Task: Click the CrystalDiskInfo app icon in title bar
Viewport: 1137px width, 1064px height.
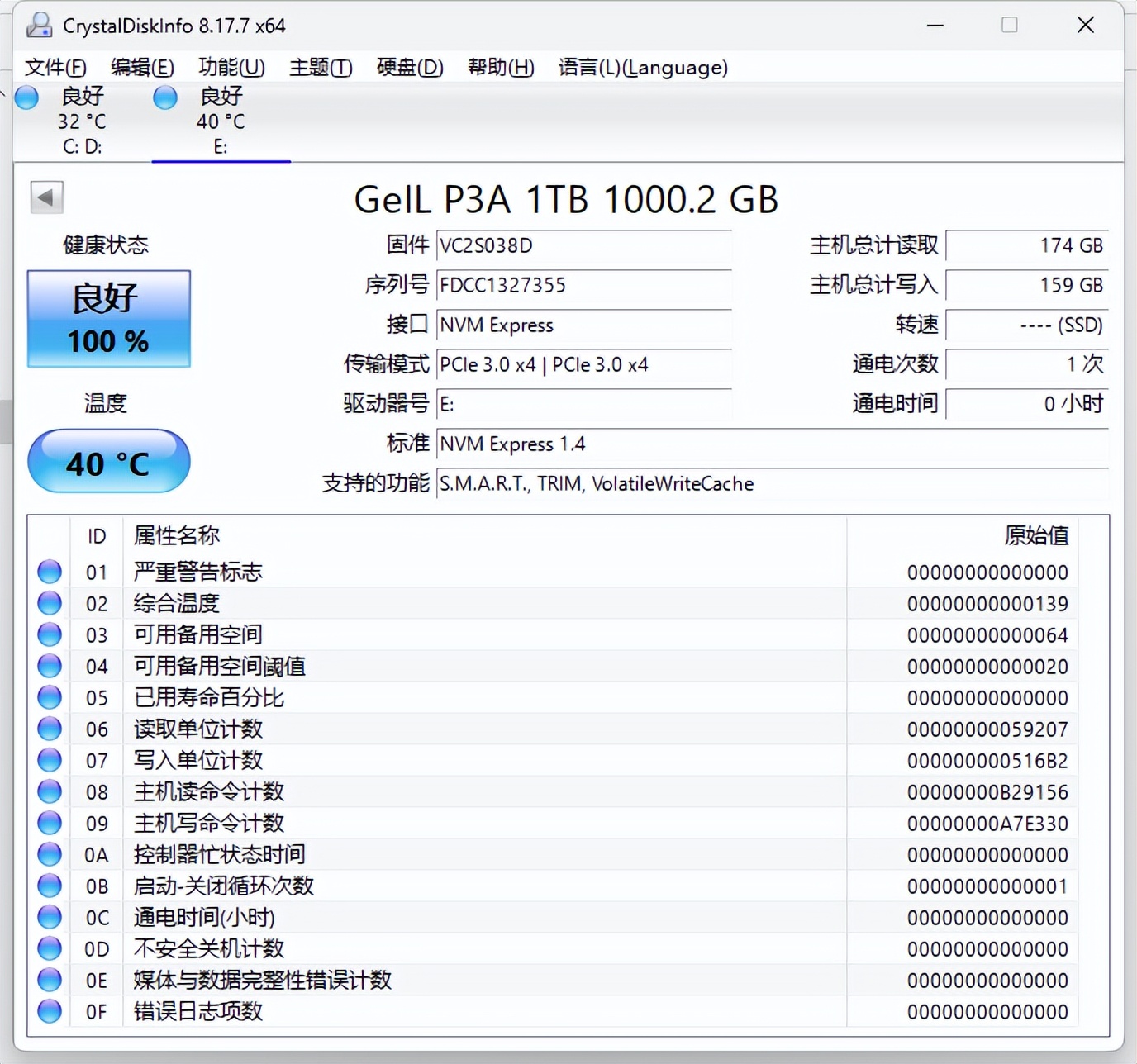Action: click(39, 26)
